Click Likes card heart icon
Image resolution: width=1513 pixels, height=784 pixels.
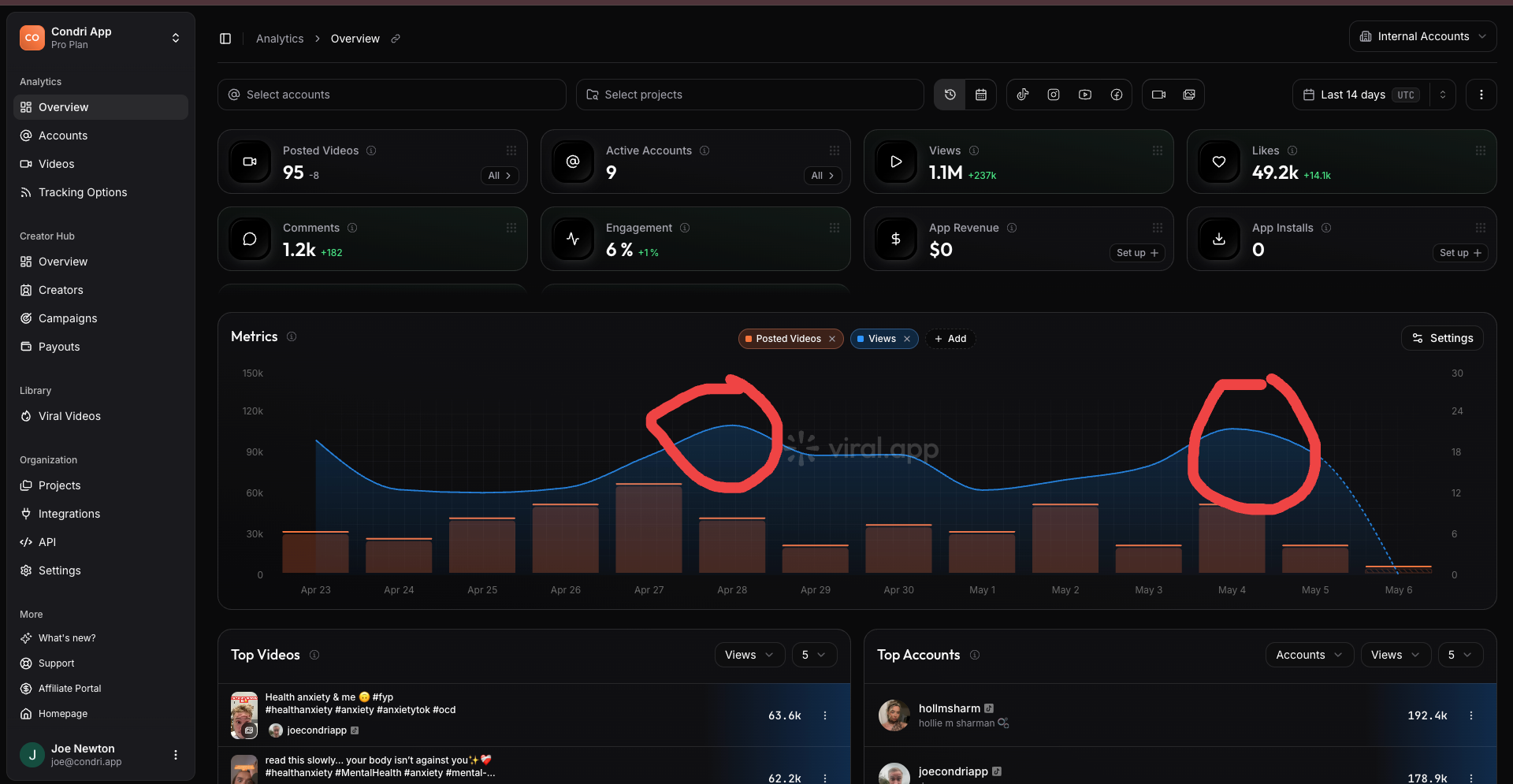pos(1219,162)
